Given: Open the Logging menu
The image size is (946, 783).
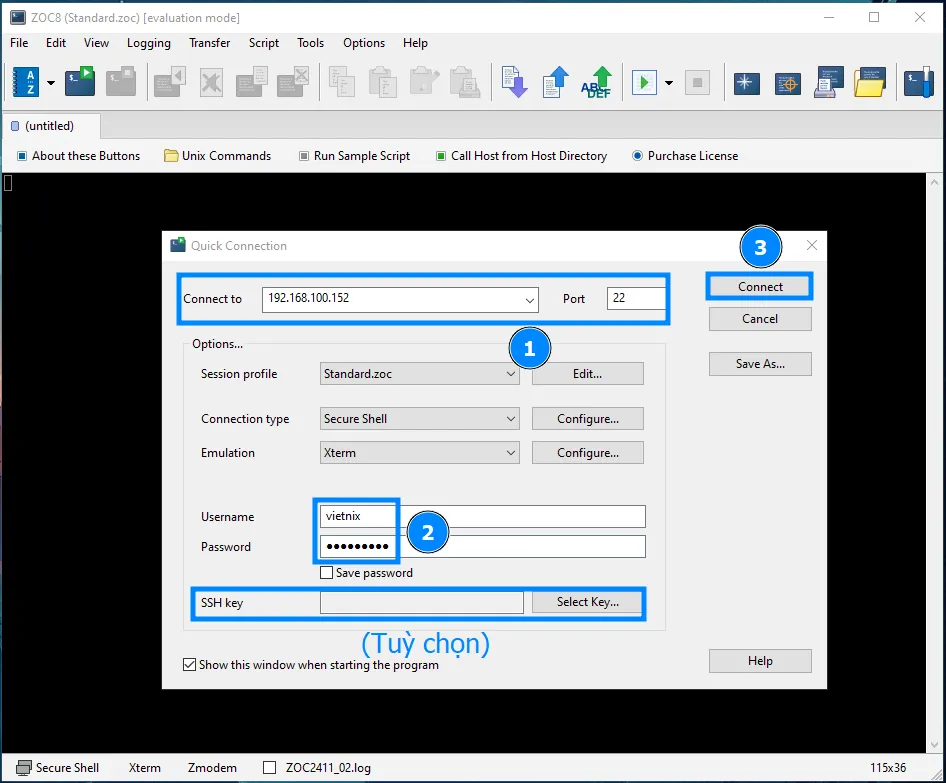Looking at the screenshot, I should [x=149, y=43].
